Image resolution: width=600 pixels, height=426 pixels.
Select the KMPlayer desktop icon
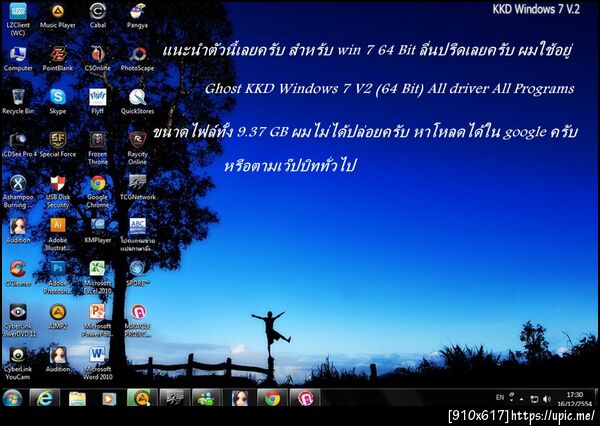coord(98,231)
